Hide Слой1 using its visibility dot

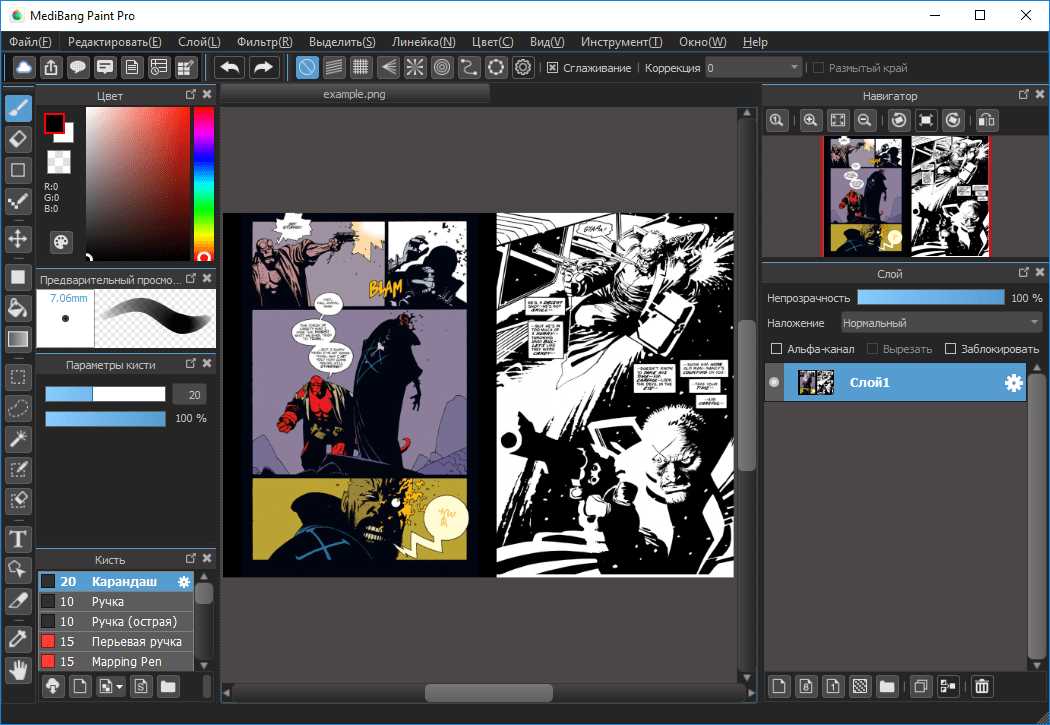click(x=773, y=383)
